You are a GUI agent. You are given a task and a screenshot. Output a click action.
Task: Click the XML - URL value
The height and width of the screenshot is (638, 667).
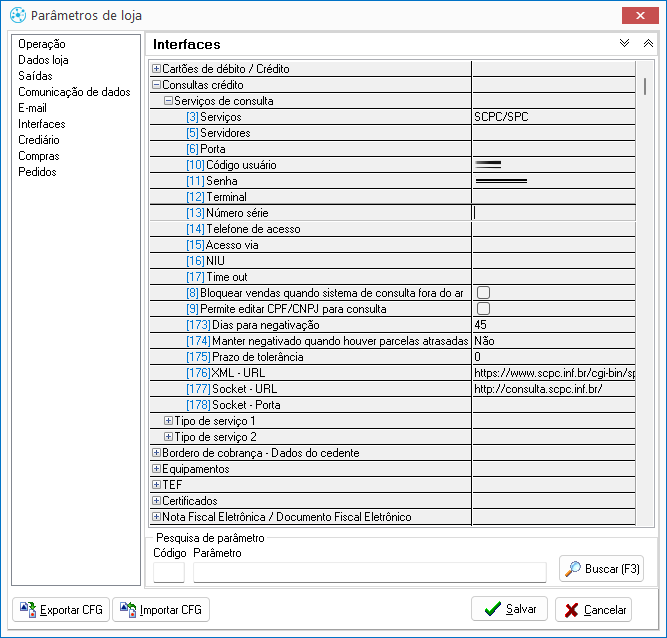(x=553, y=373)
